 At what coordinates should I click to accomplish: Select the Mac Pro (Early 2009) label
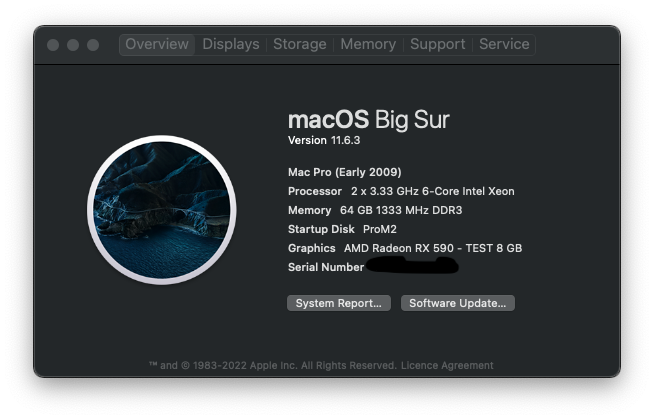point(344,172)
